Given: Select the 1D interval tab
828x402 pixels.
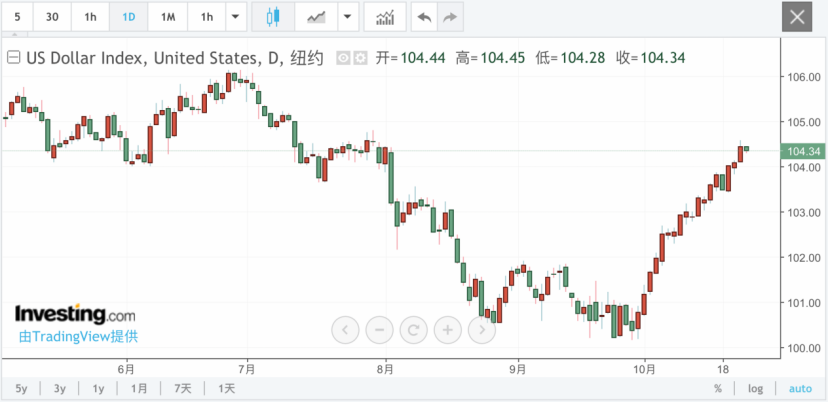Looking at the screenshot, I should click(x=128, y=17).
